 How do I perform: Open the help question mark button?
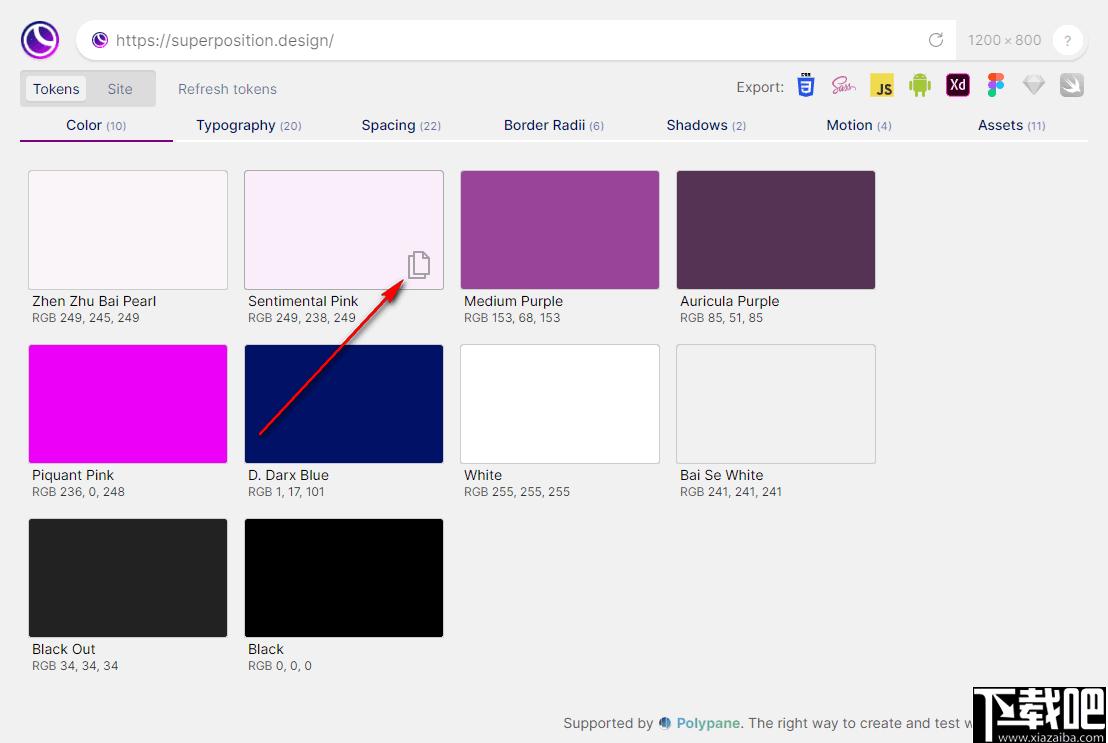pos(1068,40)
